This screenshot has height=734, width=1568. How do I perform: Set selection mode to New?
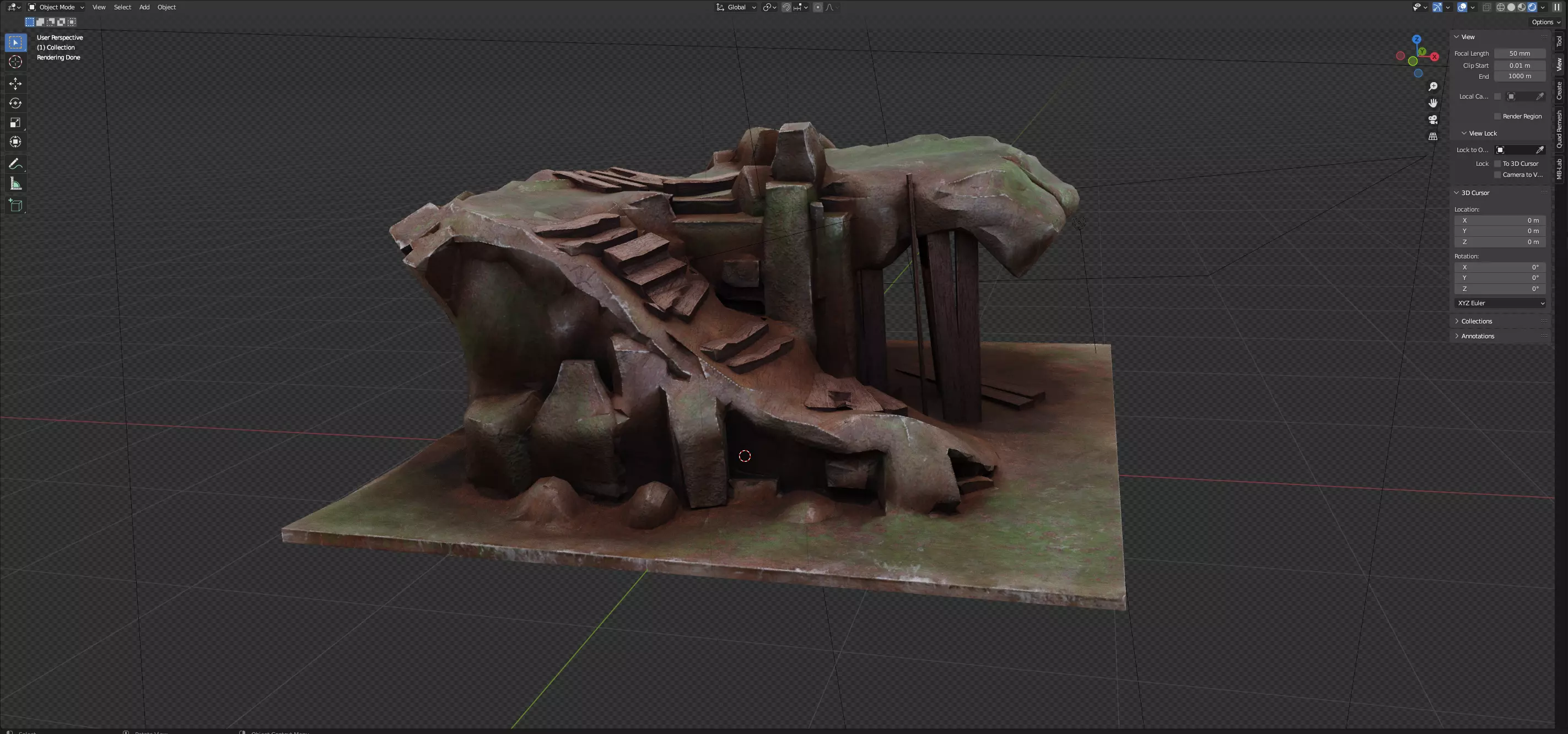(29, 22)
